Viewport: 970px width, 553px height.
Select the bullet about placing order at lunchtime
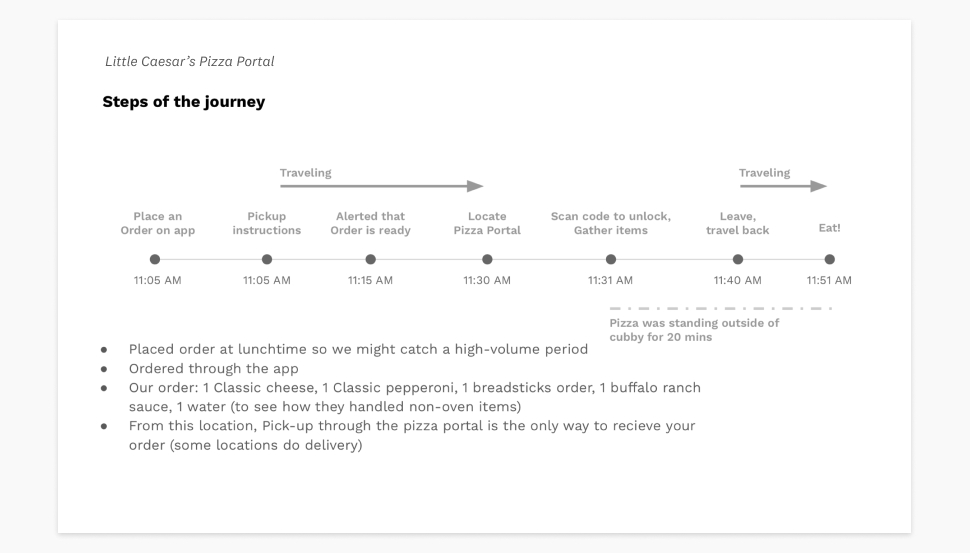[x=358, y=349]
